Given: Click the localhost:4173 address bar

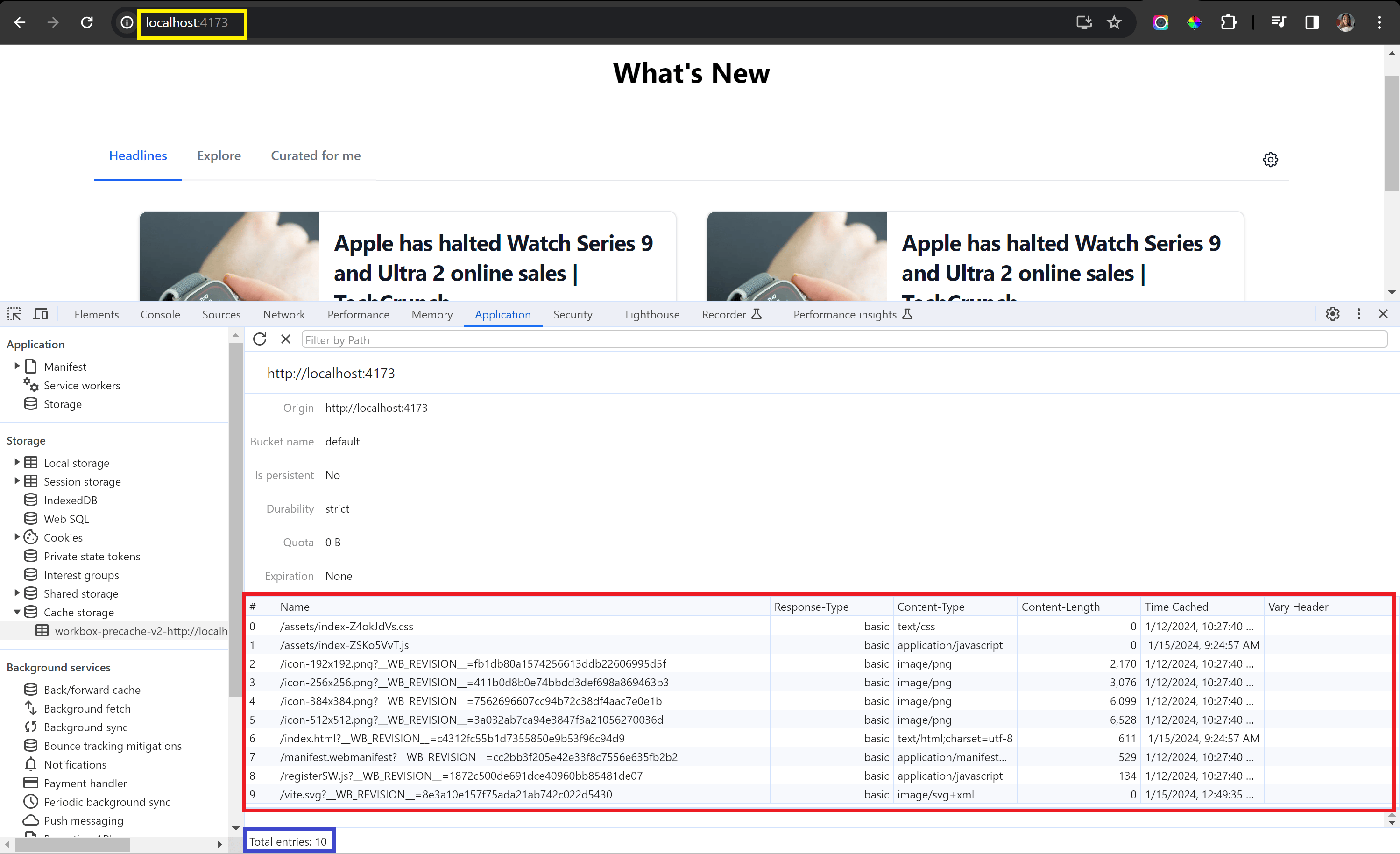Looking at the screenshot, I should point(187,23).
